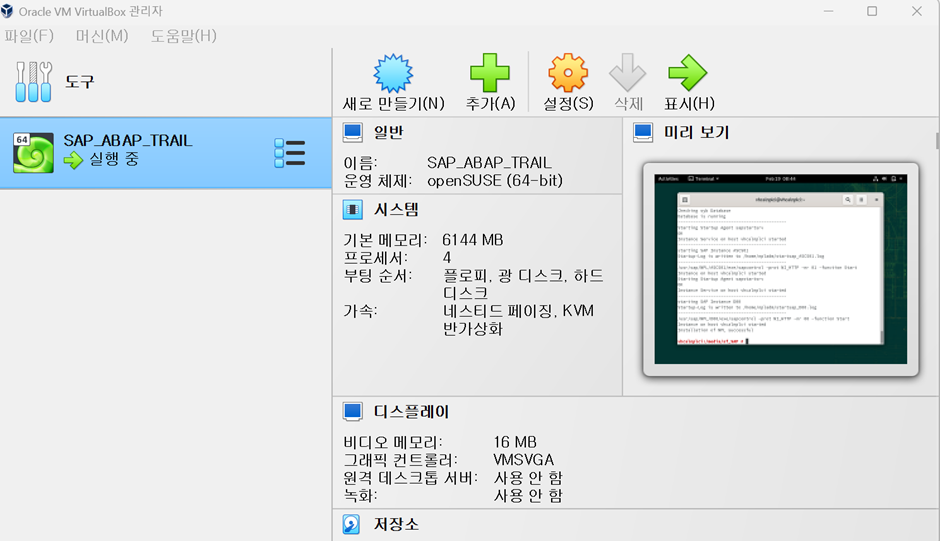Screen dimensions: 940x541
Task: Click the Add (추가) green plus icon
Action: (490, 73)
